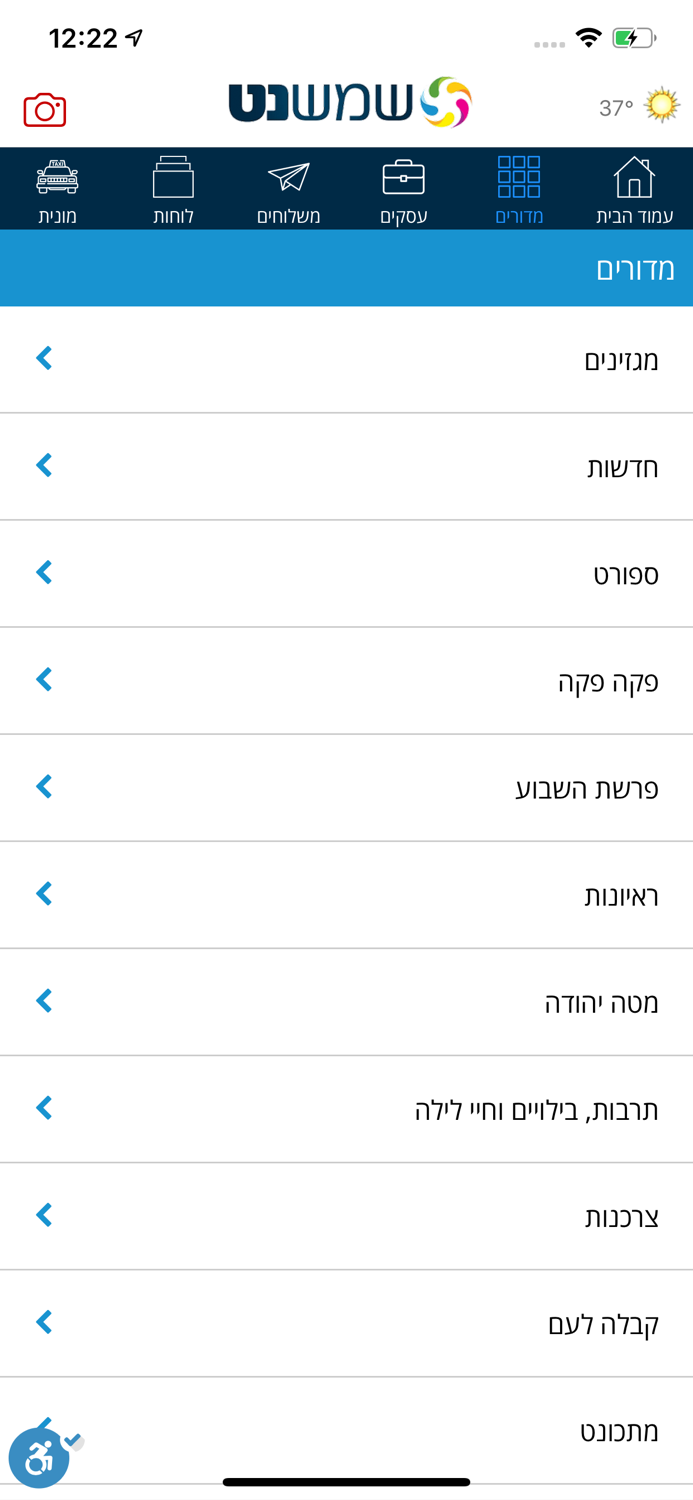Image resolution: width=693 pixels, height=1500 pixels.
Task: Tap the עמוד הבית home icon
Action: click(635, 180)
